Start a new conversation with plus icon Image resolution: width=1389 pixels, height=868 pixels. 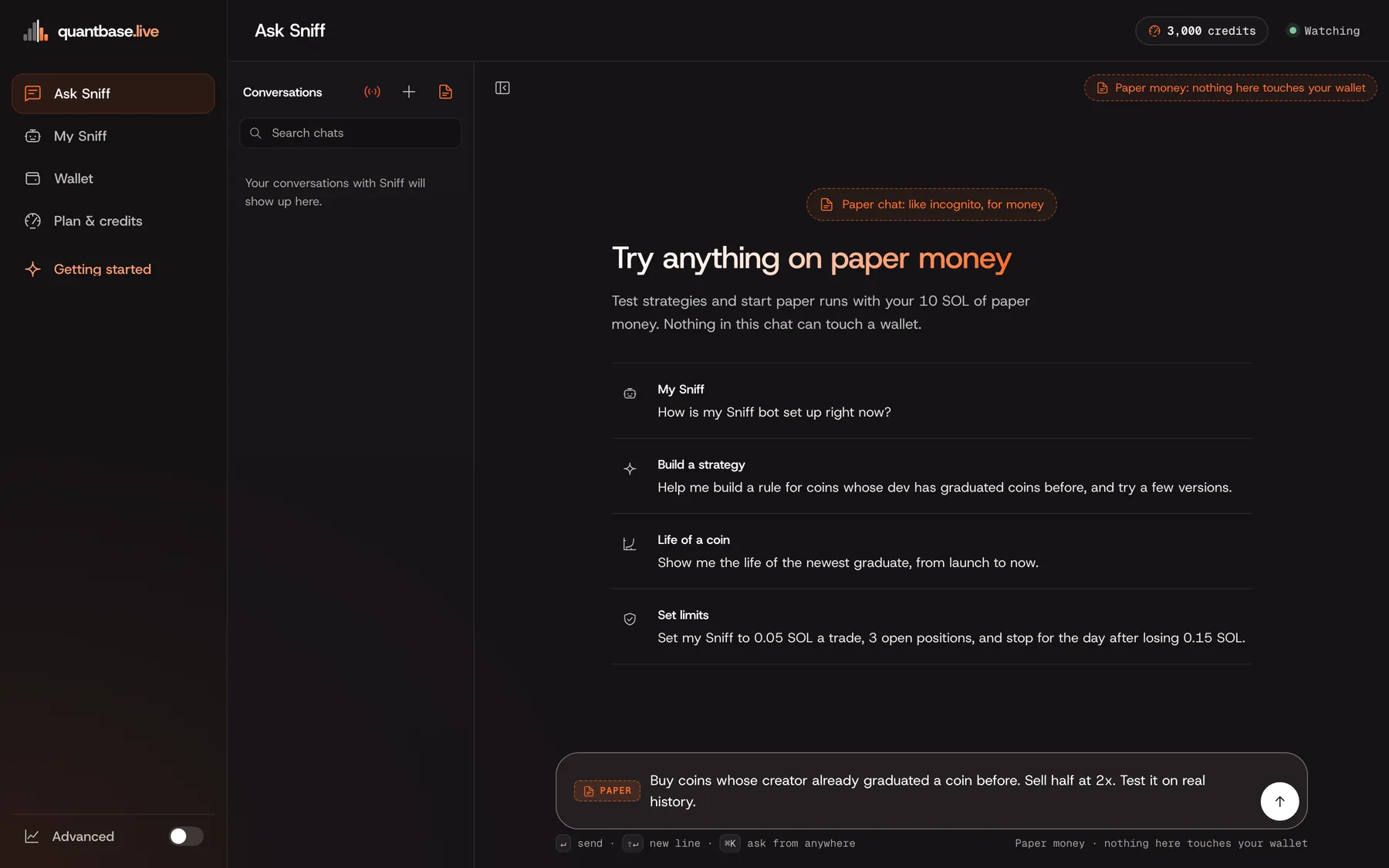[x=409, y=92]
